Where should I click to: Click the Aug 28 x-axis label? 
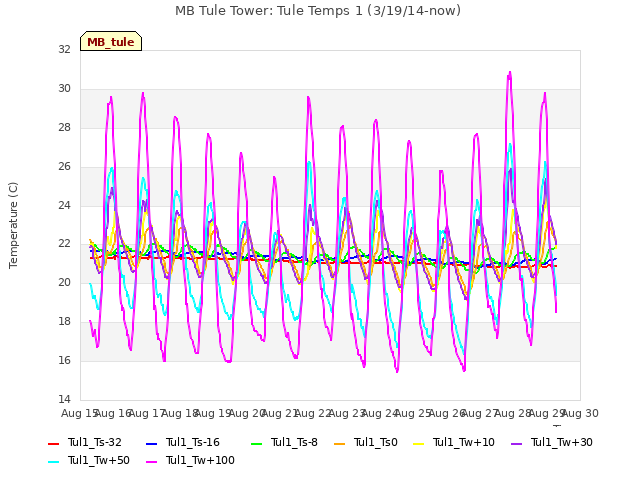coord(513,413)
